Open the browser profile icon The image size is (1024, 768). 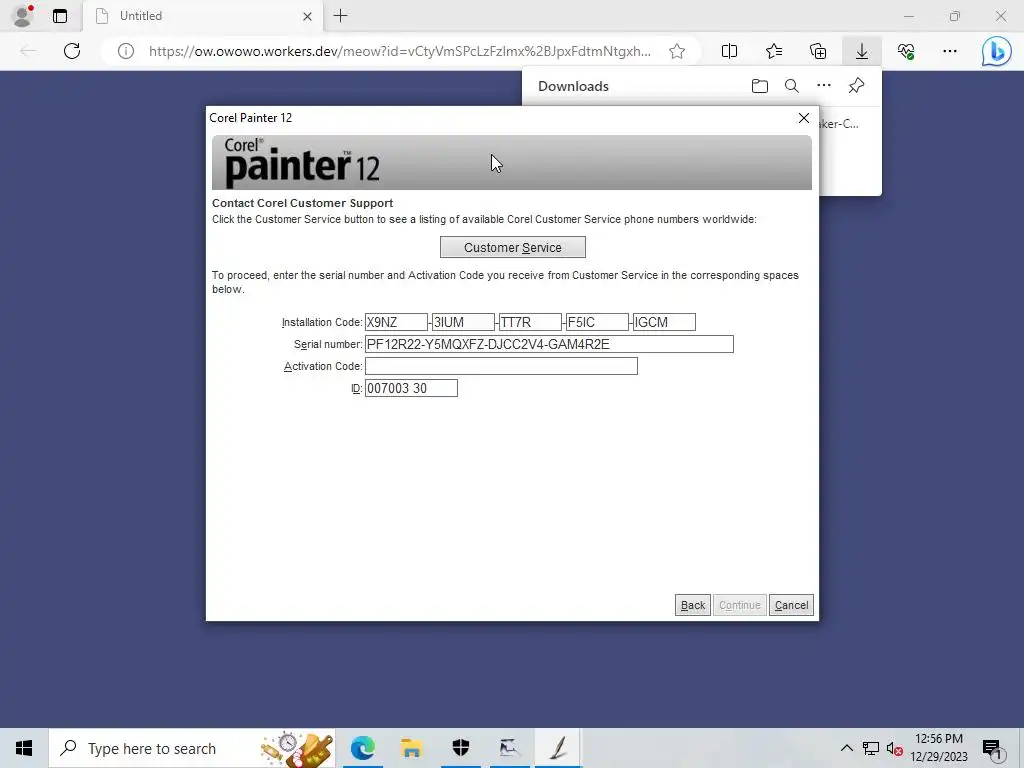click(x=23, y=16)
